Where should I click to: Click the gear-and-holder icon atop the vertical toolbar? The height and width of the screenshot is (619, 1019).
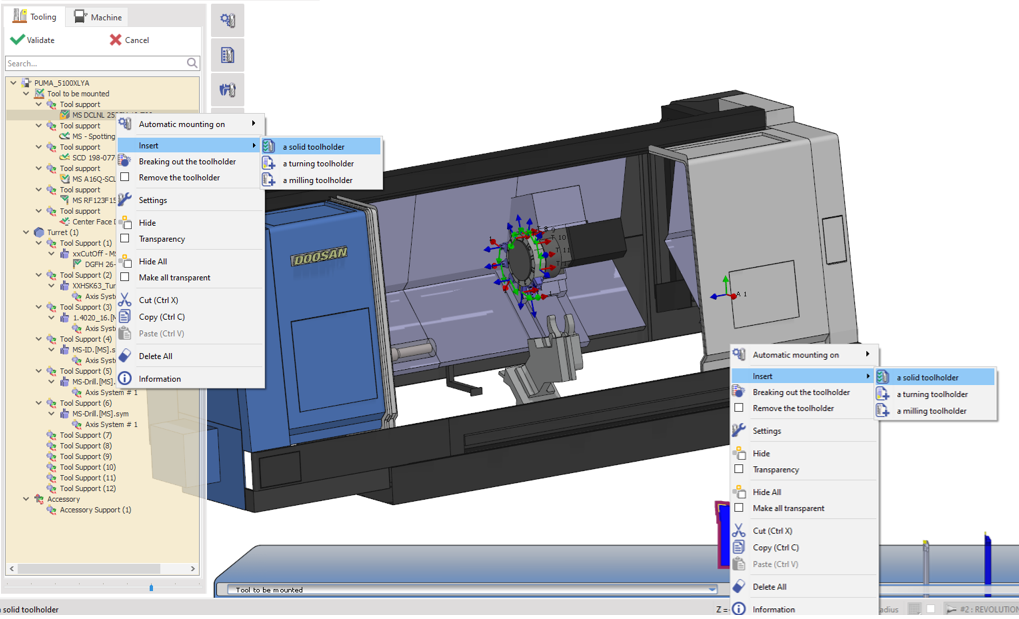tap(228, 21)
